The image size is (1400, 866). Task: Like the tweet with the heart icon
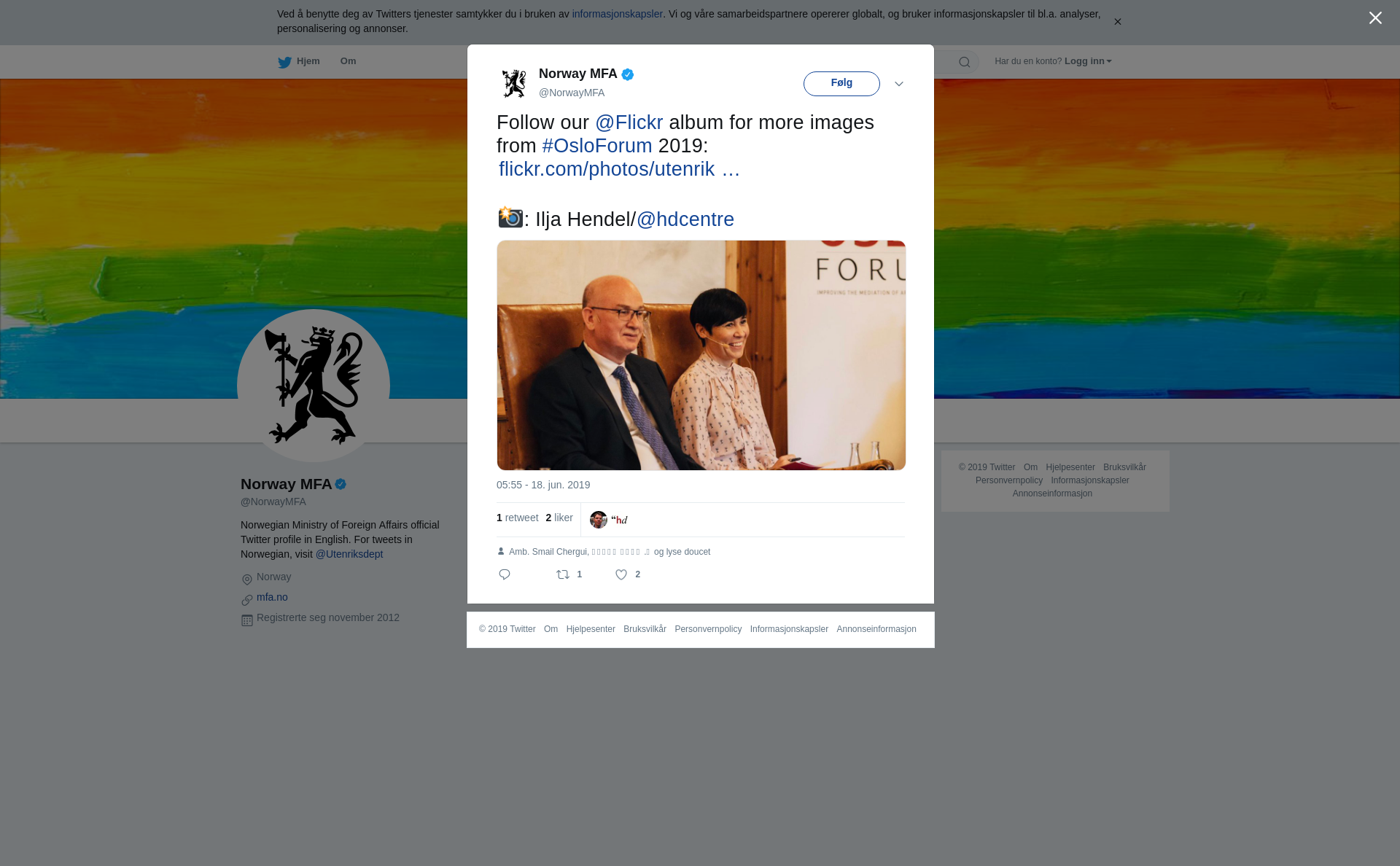pos(621,574)
